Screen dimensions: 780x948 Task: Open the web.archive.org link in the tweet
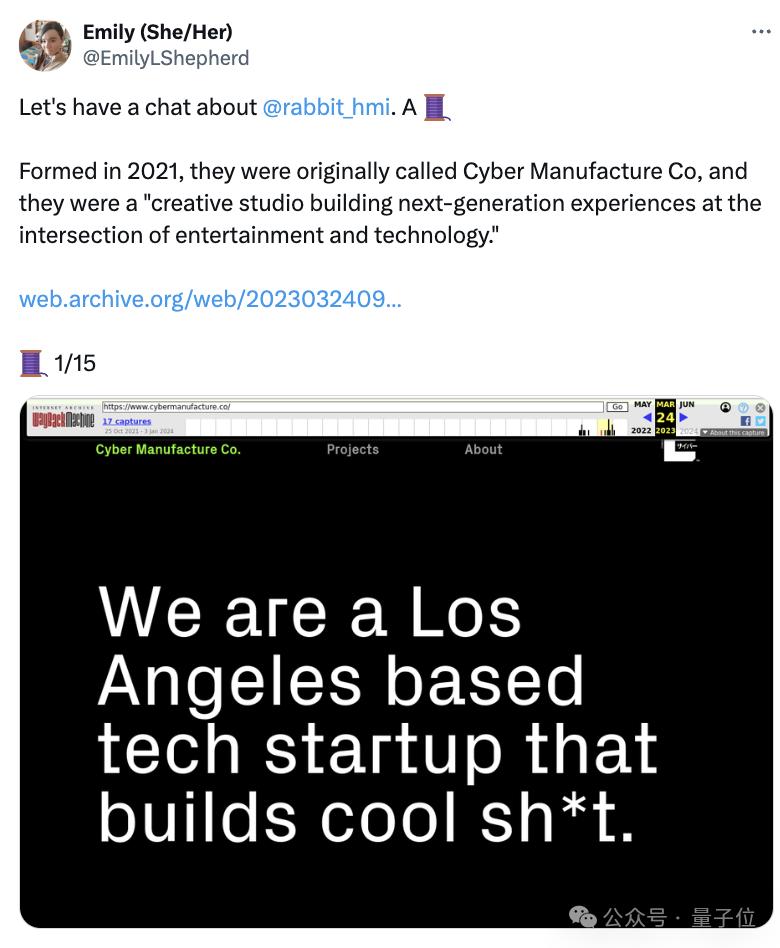pos(210,299)
